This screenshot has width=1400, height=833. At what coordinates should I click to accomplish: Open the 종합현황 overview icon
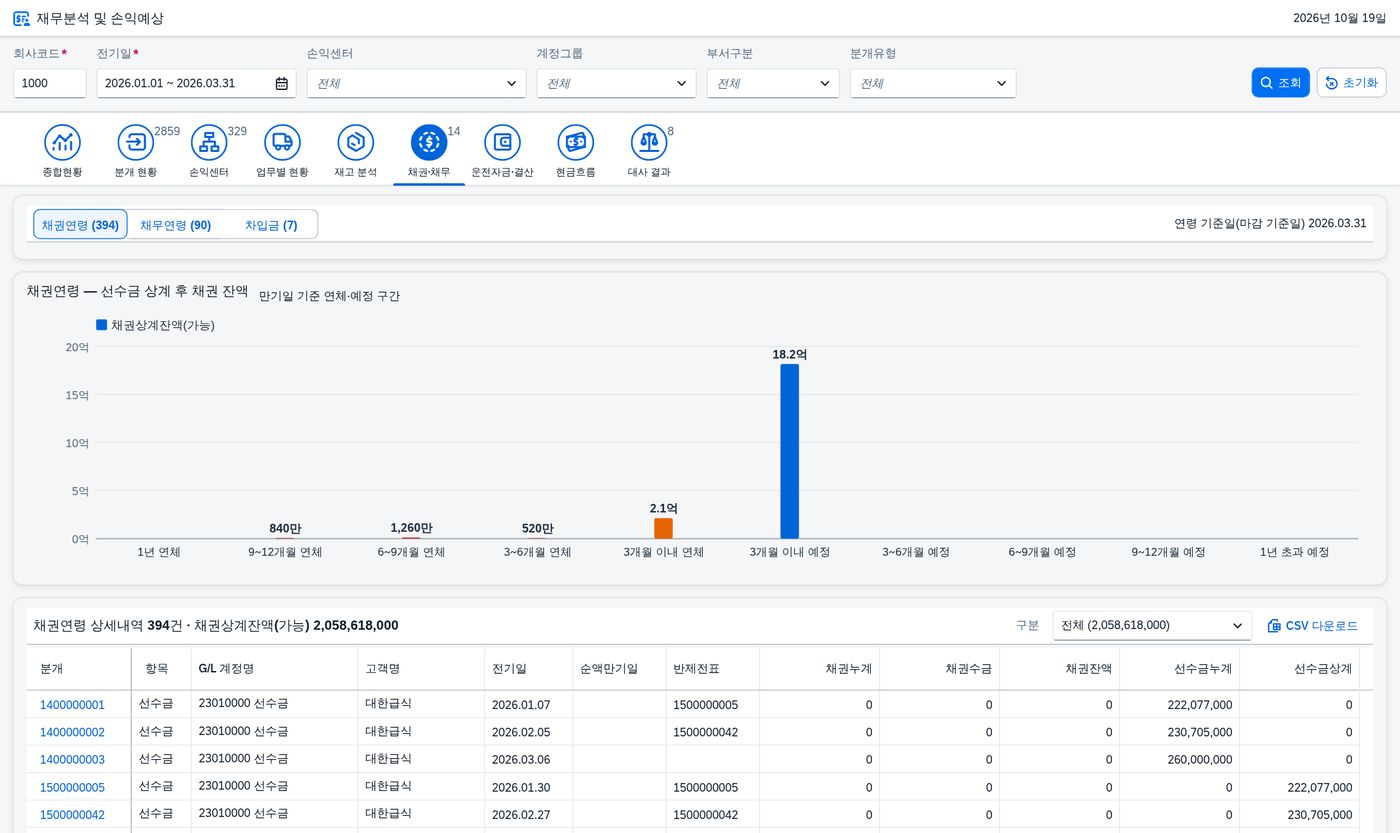tap(62, 143)
